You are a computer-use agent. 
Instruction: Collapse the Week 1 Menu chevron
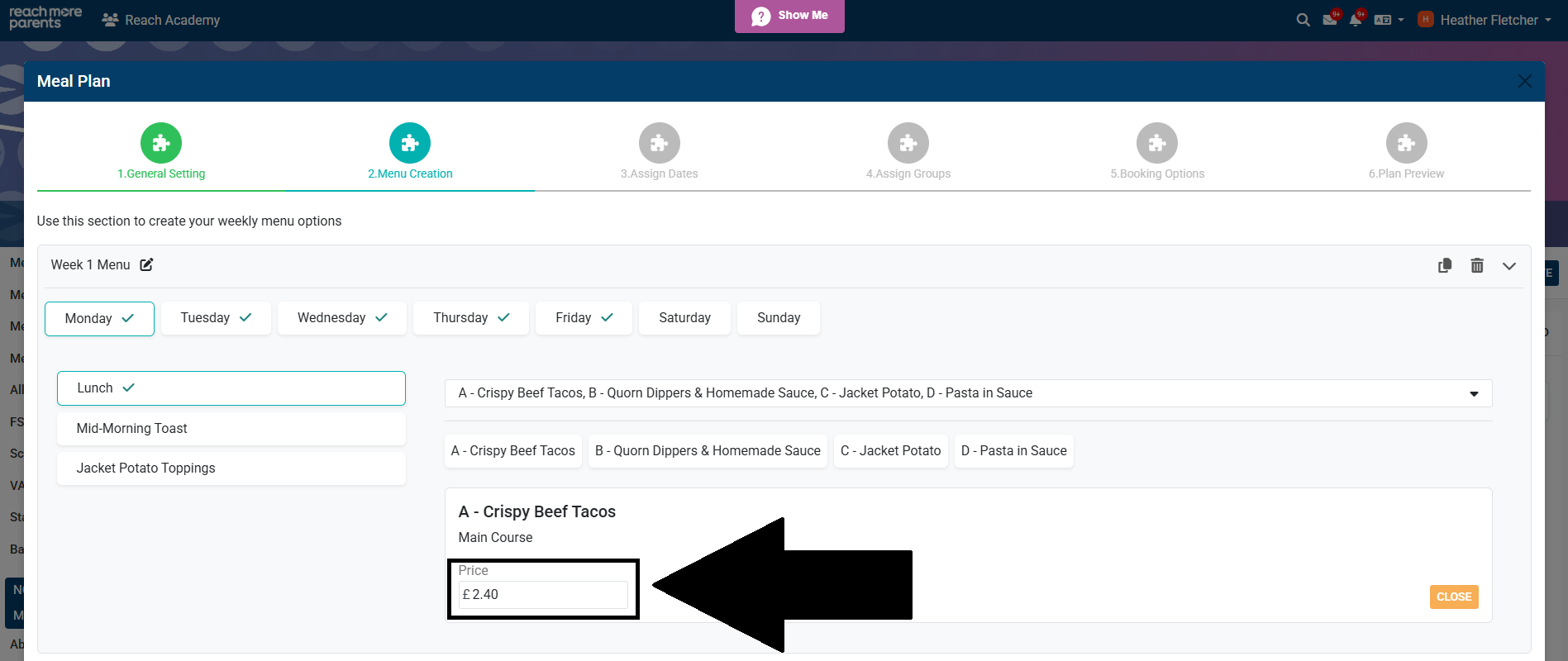pyautogui.click(x=1509, y=266)
